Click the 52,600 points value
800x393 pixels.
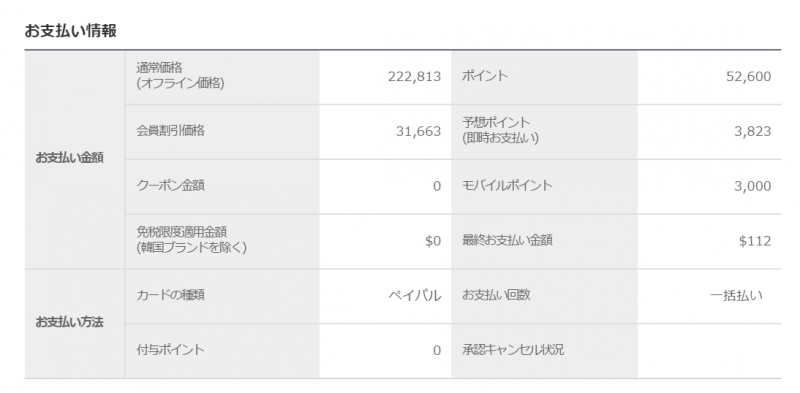(x=748, y=77)
